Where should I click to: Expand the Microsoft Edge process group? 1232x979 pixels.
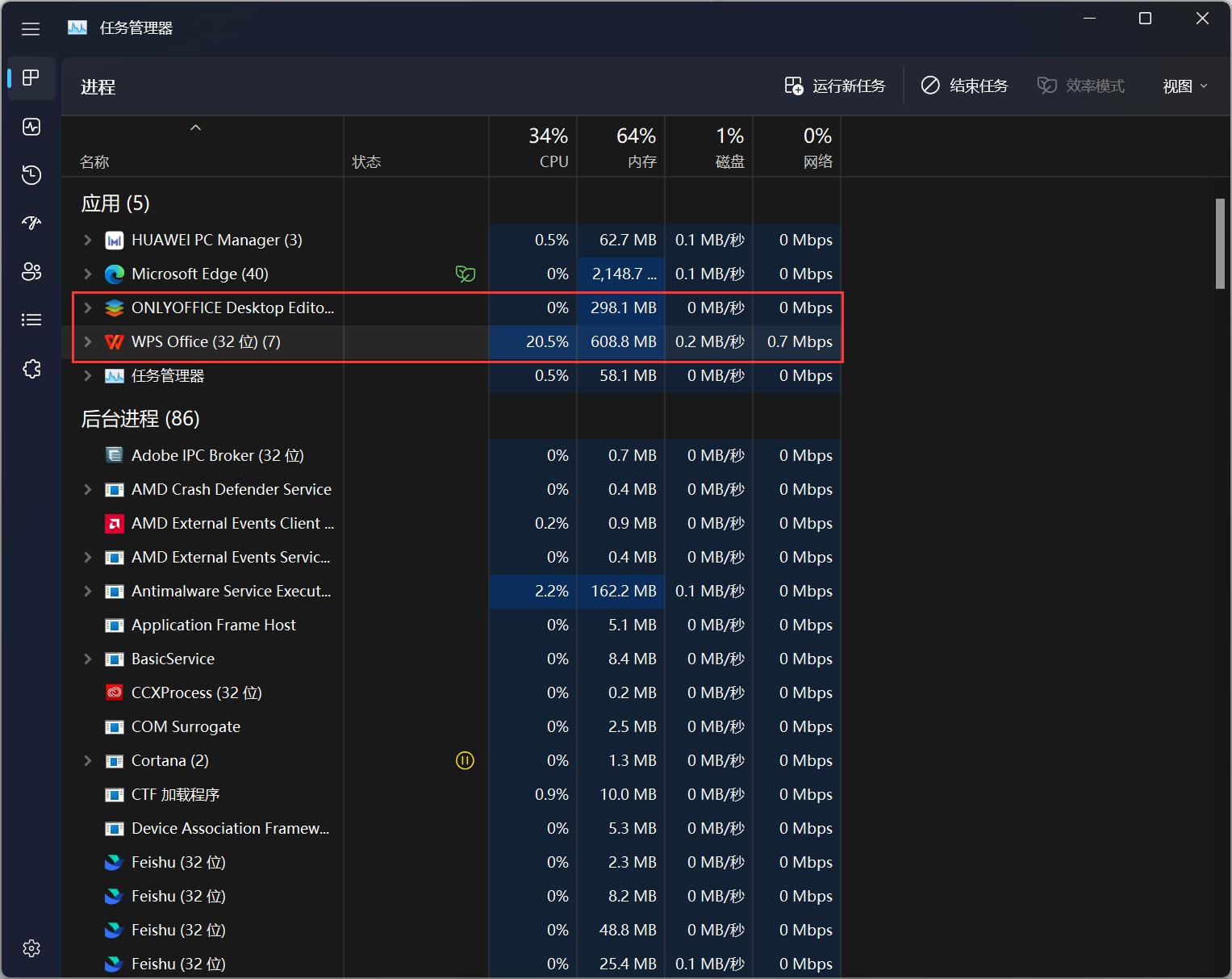pyautogui.click(x=88, y=274)
